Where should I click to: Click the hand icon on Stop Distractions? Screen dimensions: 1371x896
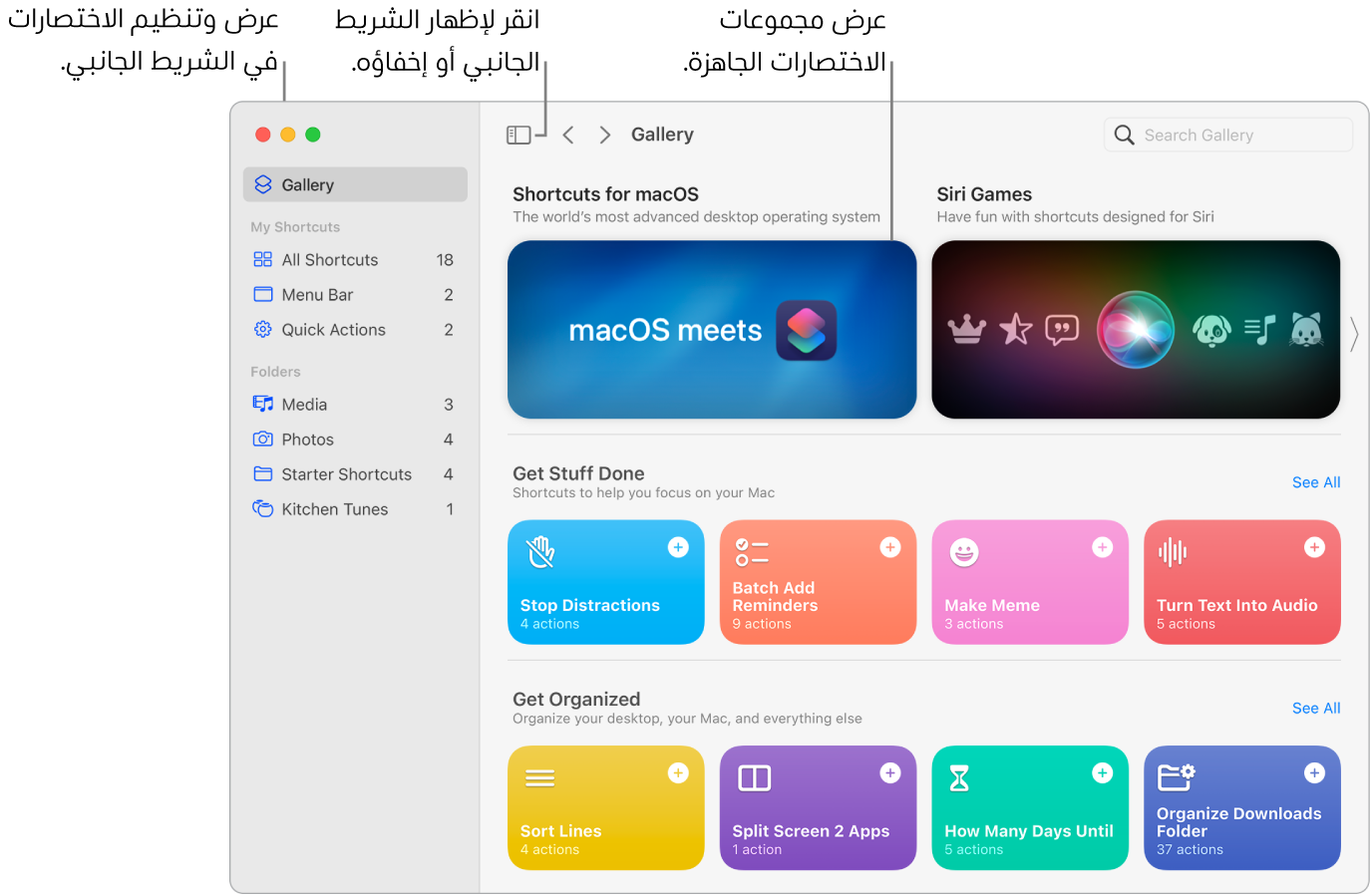coord(540,551)
